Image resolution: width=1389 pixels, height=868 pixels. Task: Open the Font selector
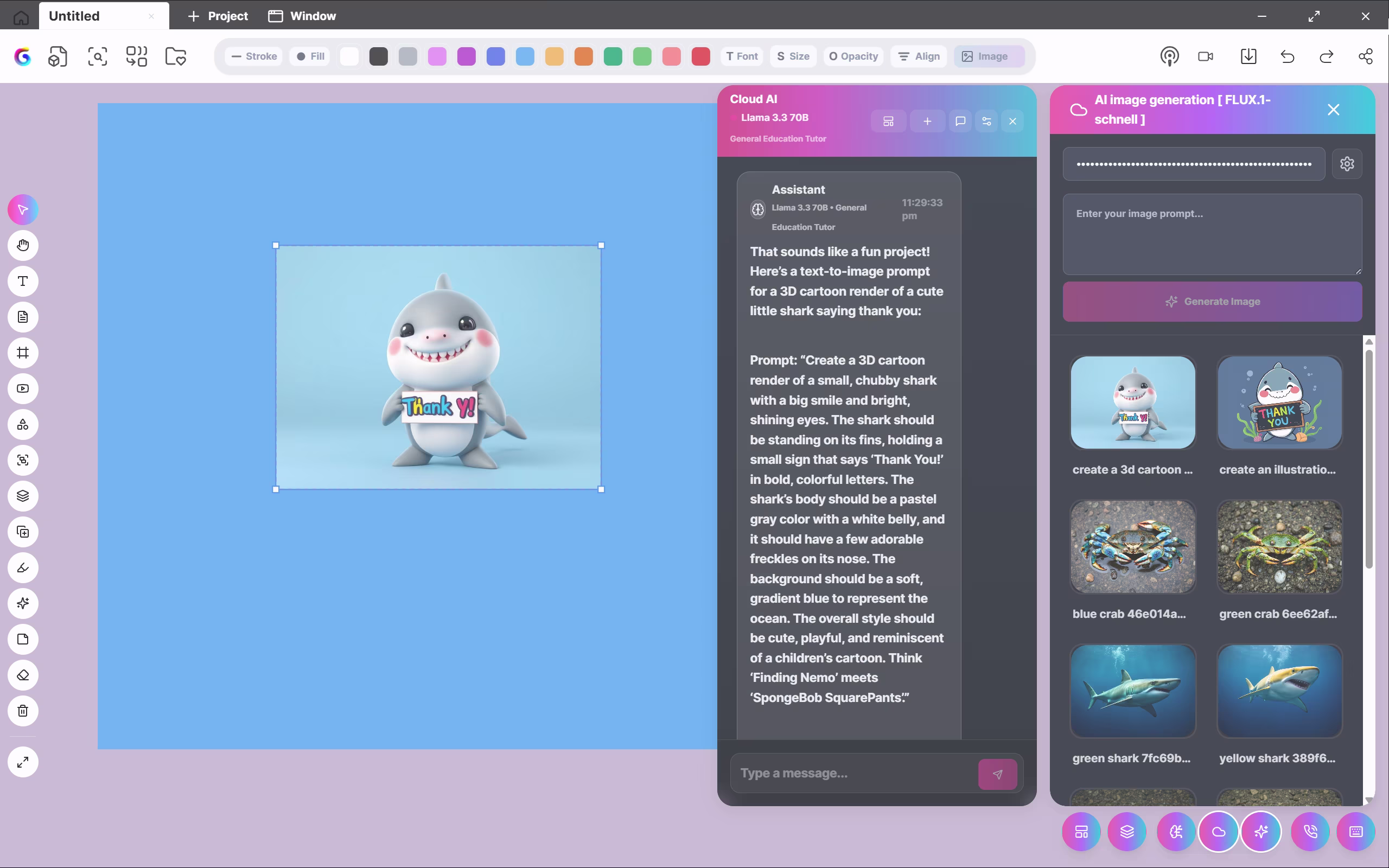pos(742,56)
